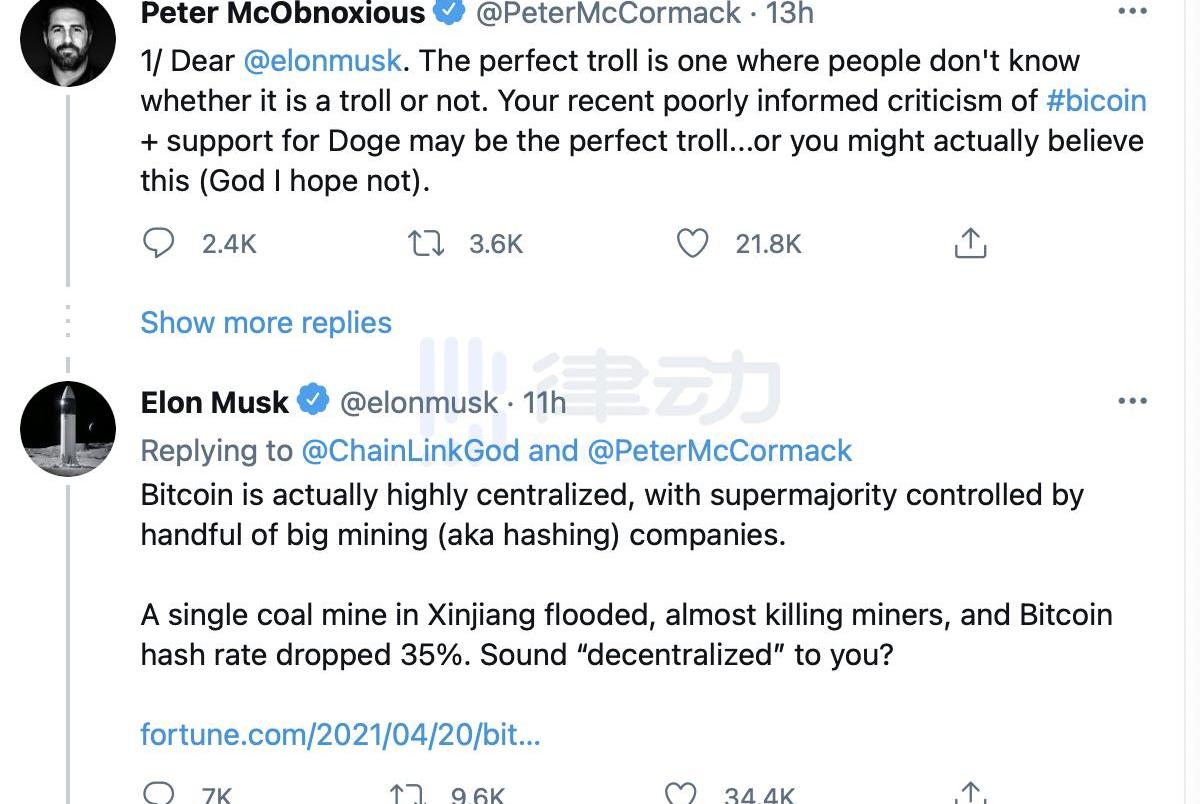
Task: Click the @elonmusk mention in Peter's tweet
Action: [x=323, y=60]
